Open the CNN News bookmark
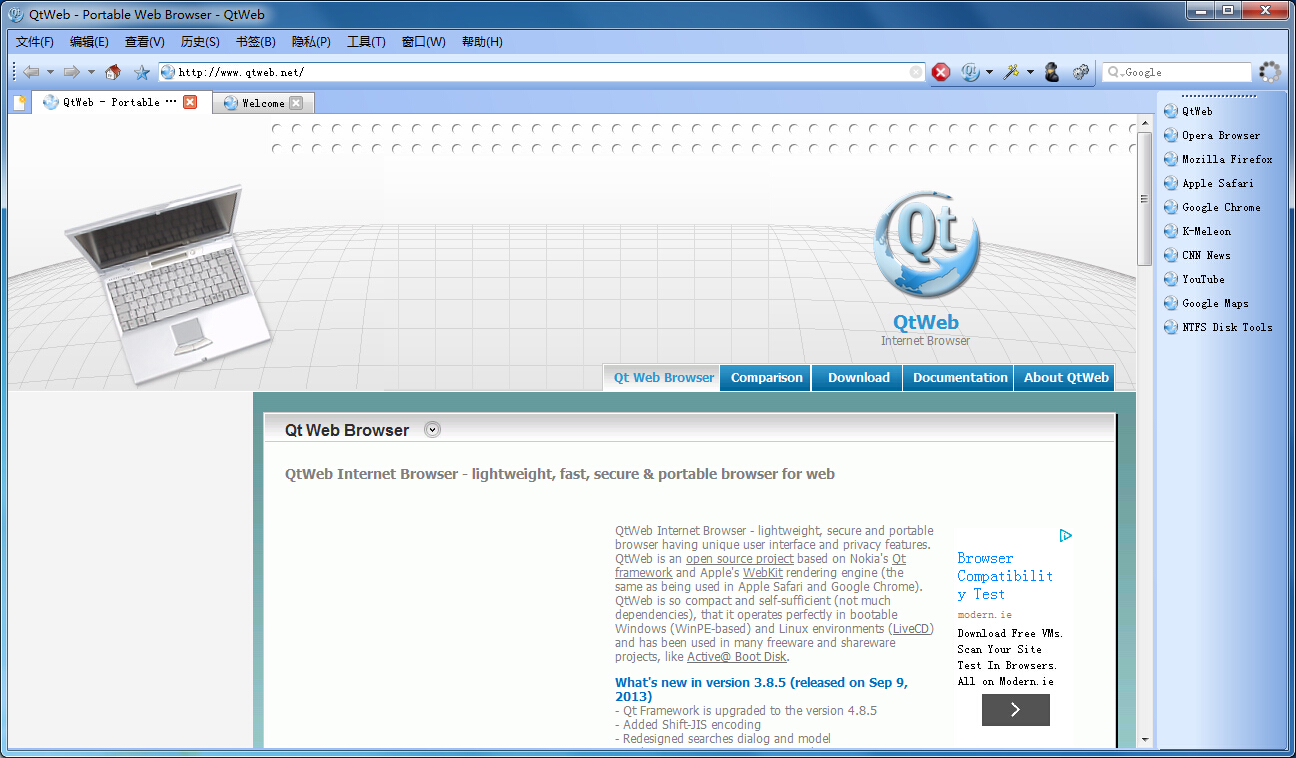 (x=1198, y=255)
